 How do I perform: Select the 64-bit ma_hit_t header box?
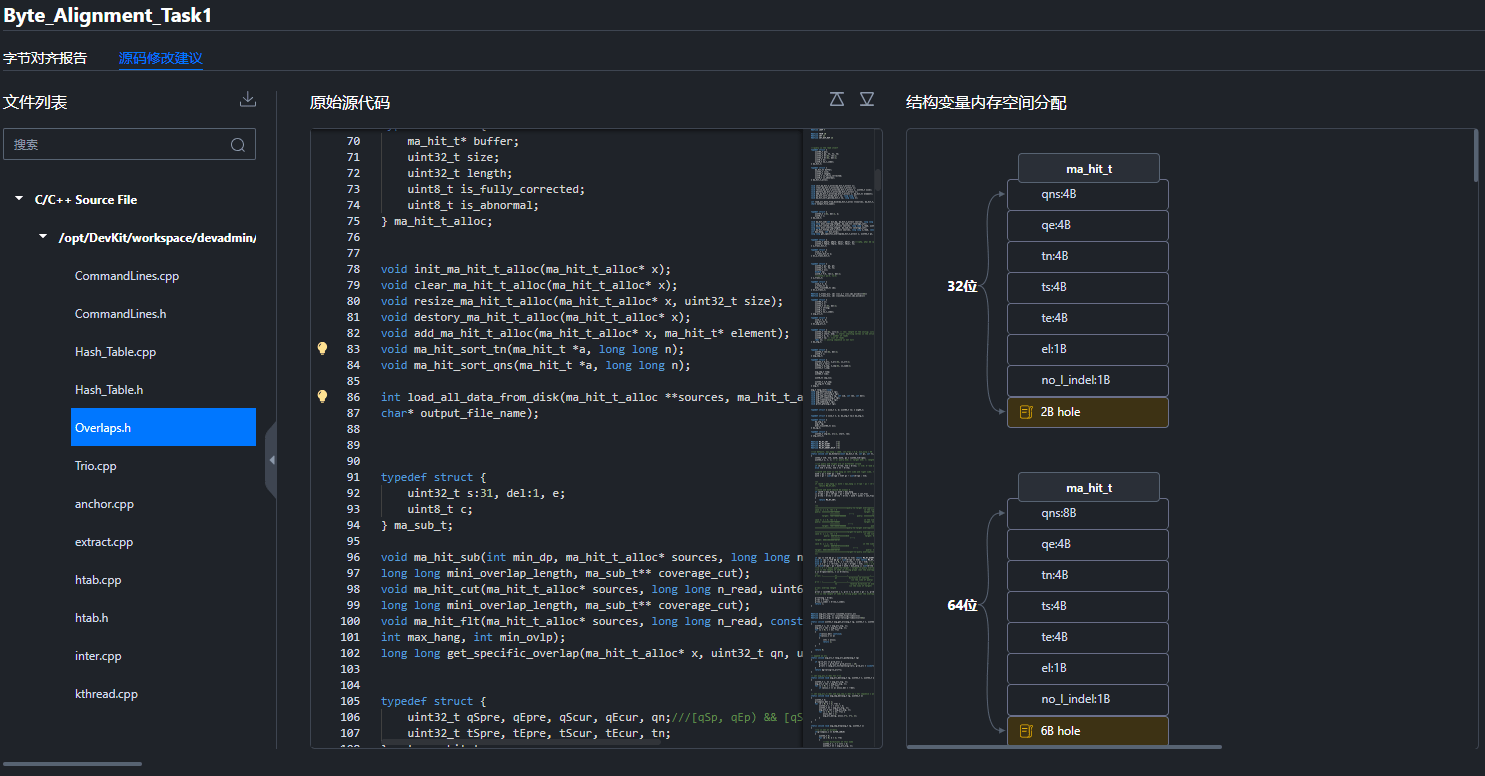click(1088, 487)
